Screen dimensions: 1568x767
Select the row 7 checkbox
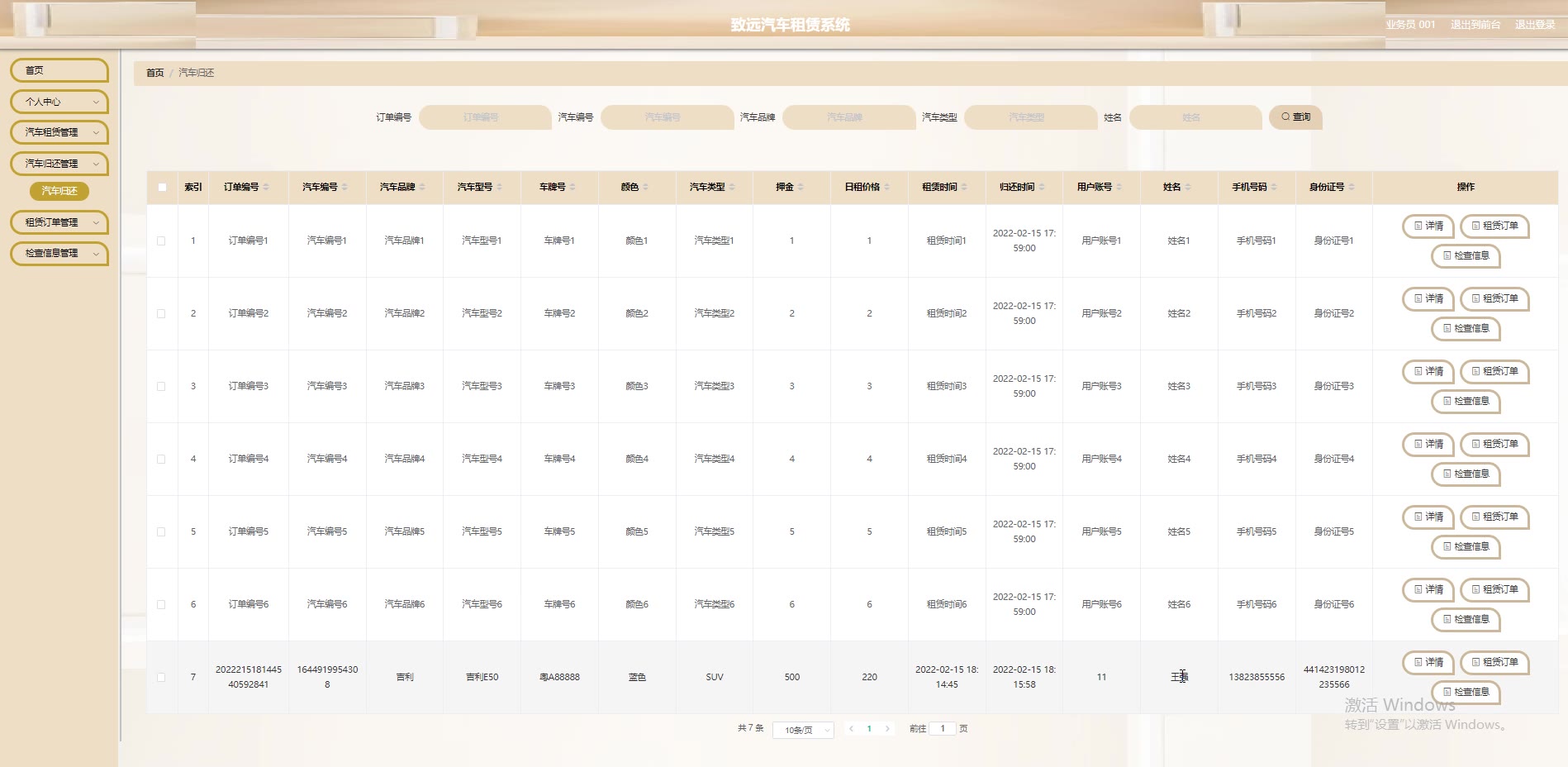161,677
